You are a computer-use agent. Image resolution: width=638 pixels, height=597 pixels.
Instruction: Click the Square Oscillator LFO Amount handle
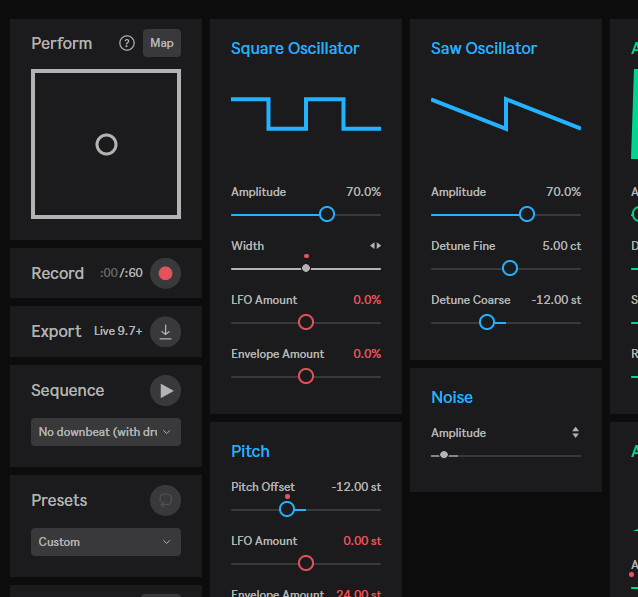point(306,322)
